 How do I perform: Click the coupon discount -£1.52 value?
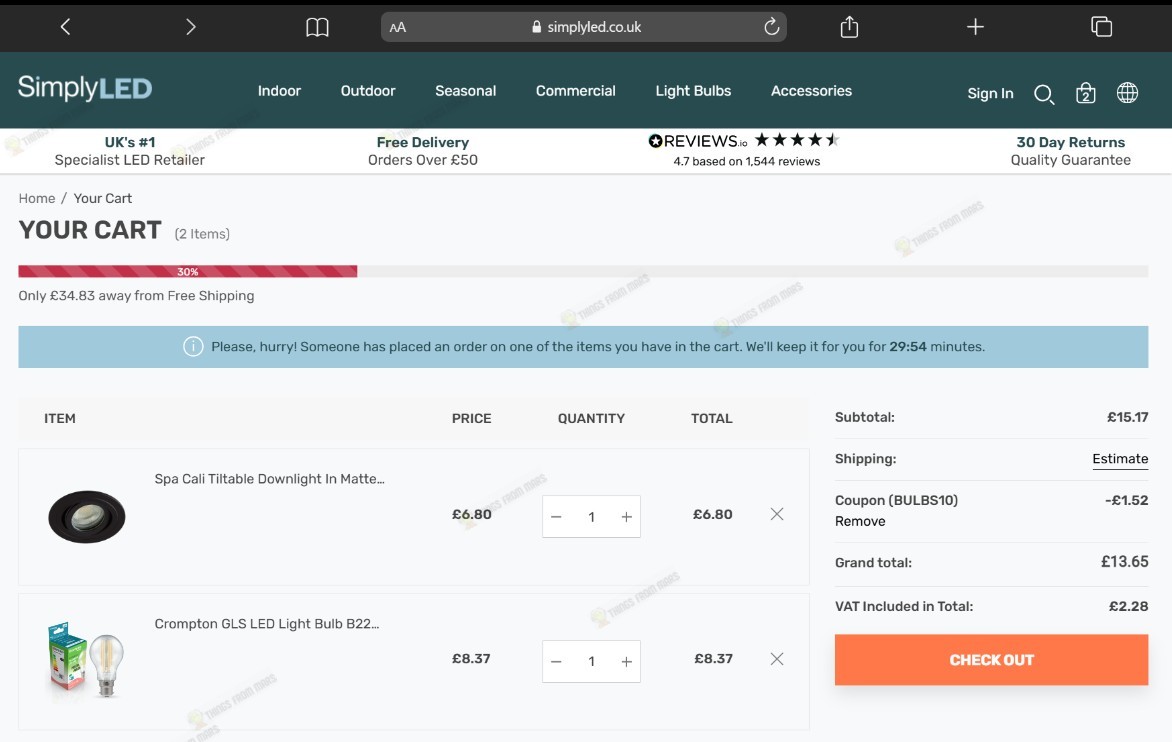pos(1126,500)
